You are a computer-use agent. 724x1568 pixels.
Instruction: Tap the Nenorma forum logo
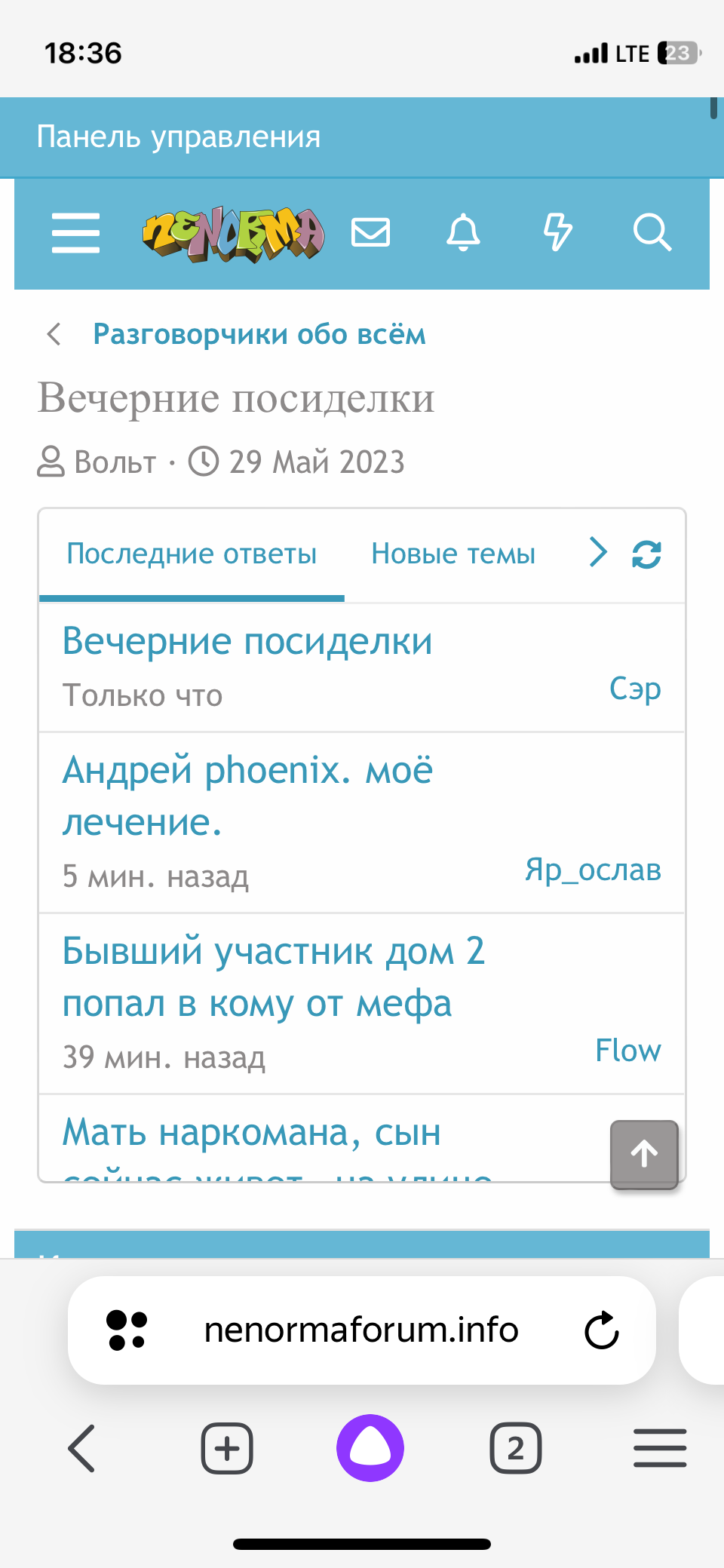click(x=234, y=234)
